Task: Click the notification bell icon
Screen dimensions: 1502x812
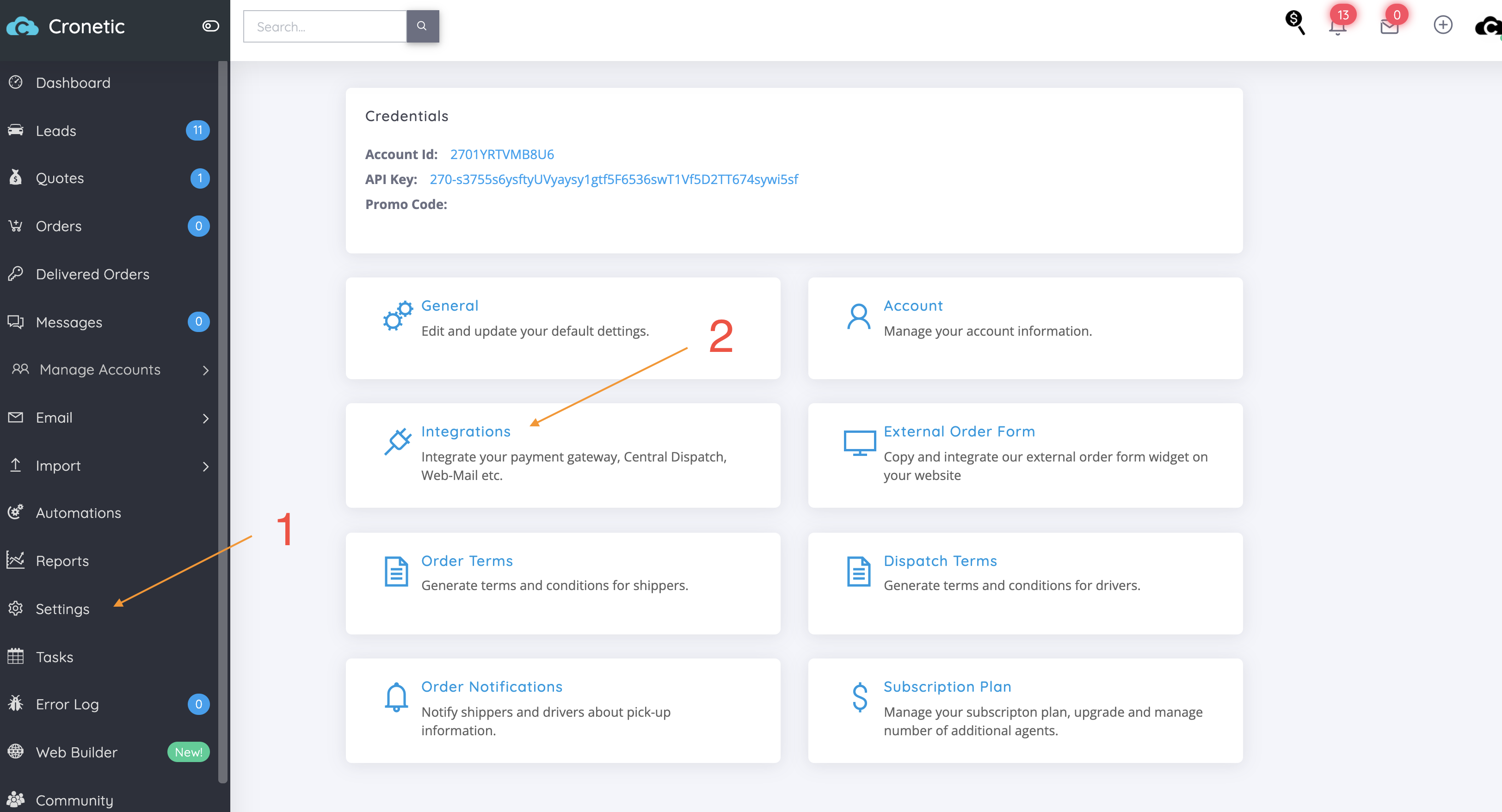Action: pyautogui.click(x=1337, y=27)
